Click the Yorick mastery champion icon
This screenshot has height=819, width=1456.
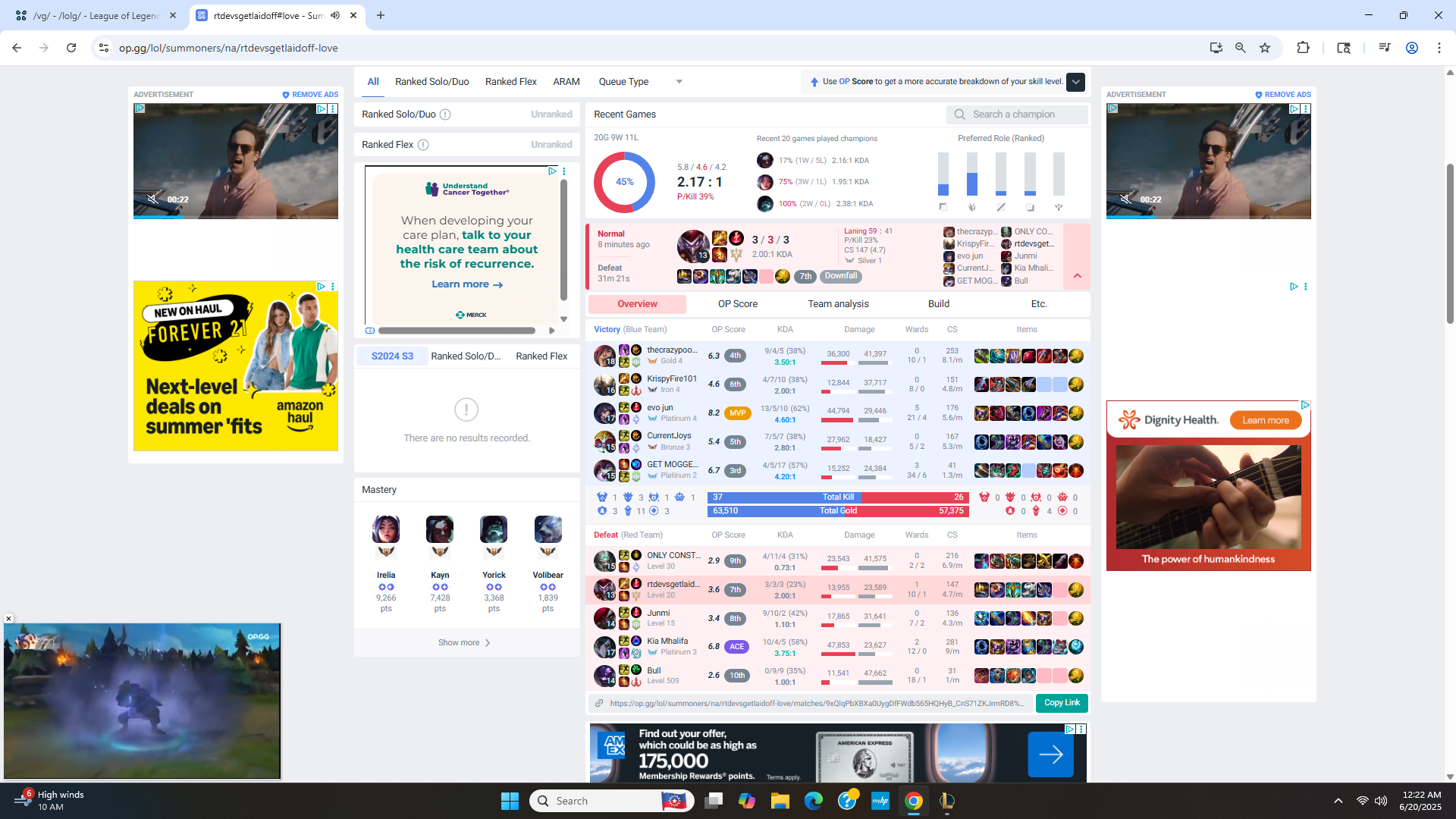click(x=494, y=529)
